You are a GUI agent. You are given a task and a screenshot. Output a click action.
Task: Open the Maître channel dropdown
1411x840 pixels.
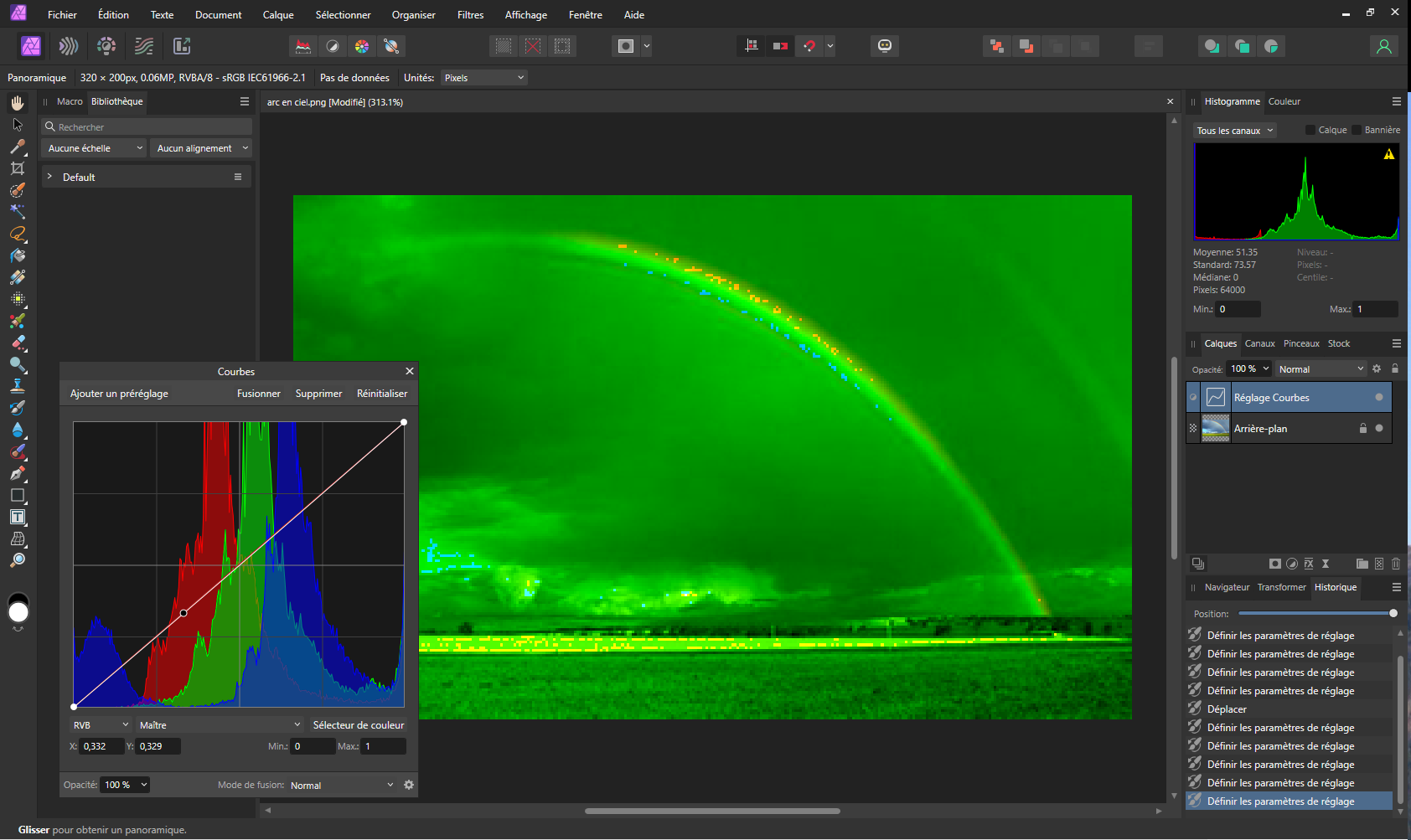point(220,725)
